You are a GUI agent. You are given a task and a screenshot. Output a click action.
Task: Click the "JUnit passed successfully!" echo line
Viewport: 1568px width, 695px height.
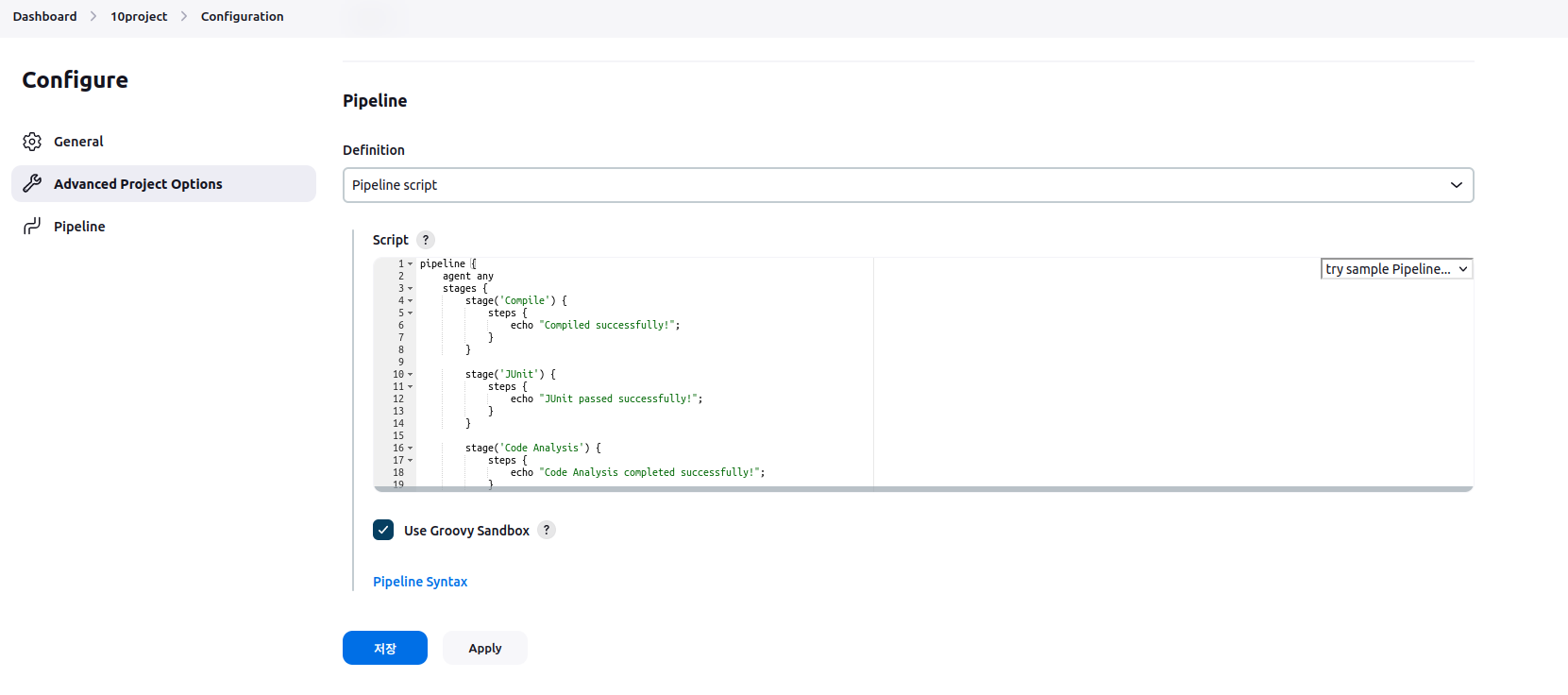pos(607,399)
